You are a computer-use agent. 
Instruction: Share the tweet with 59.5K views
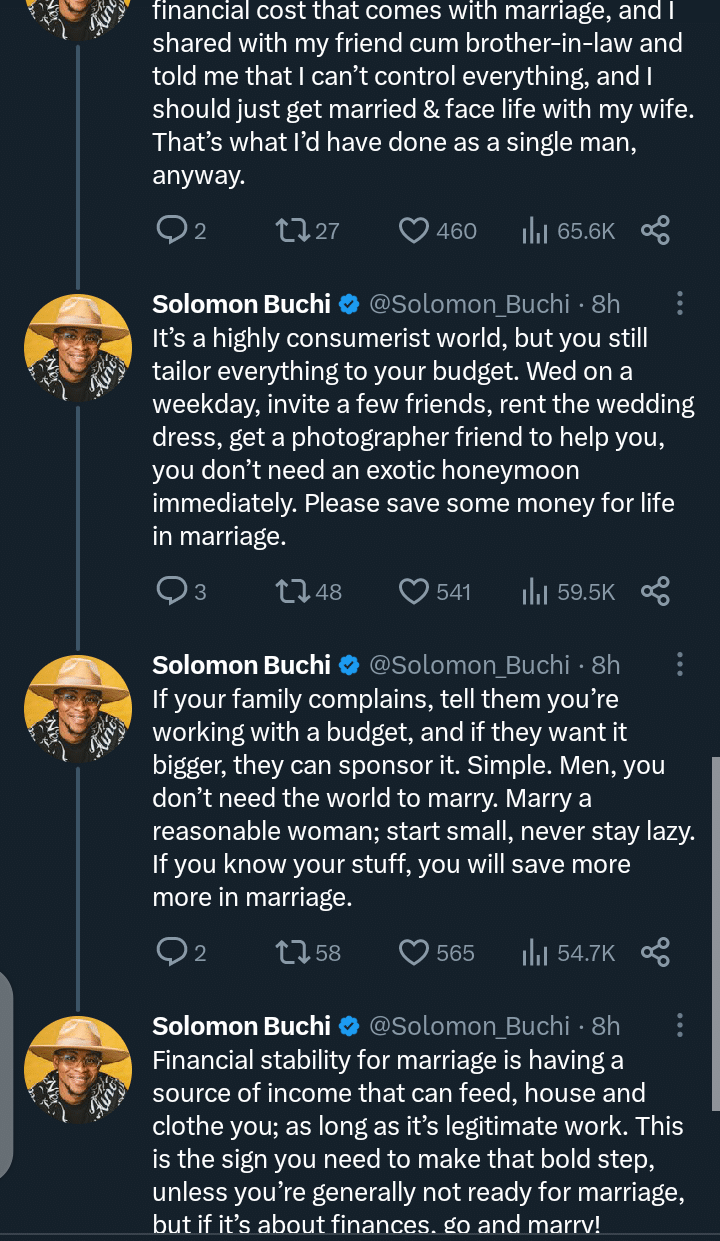point(655,592)
